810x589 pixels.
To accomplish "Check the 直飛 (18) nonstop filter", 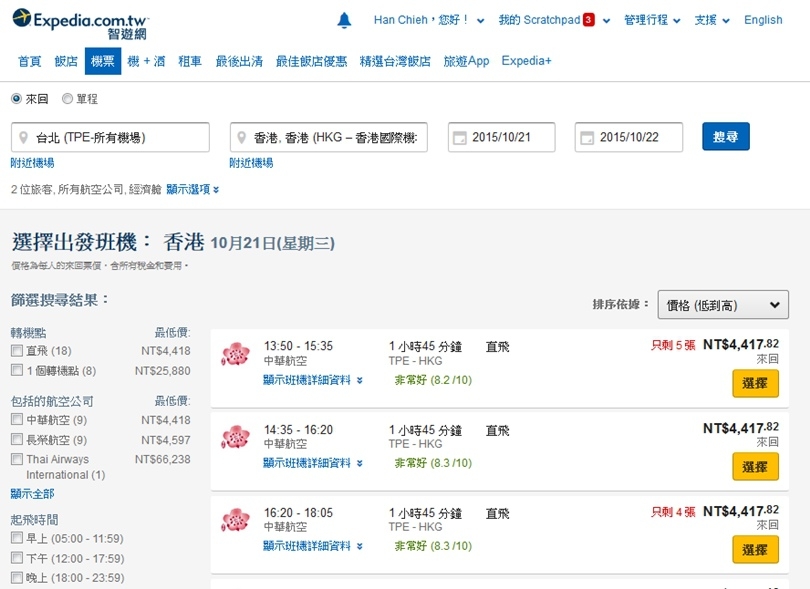I will (17, 351).
